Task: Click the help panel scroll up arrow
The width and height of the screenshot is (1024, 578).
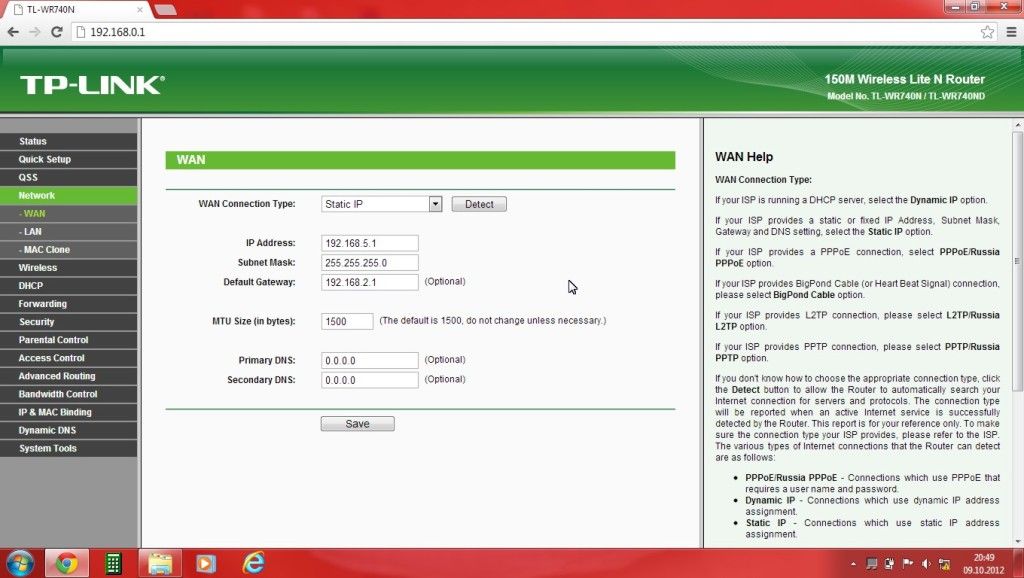Action: 1017,124
